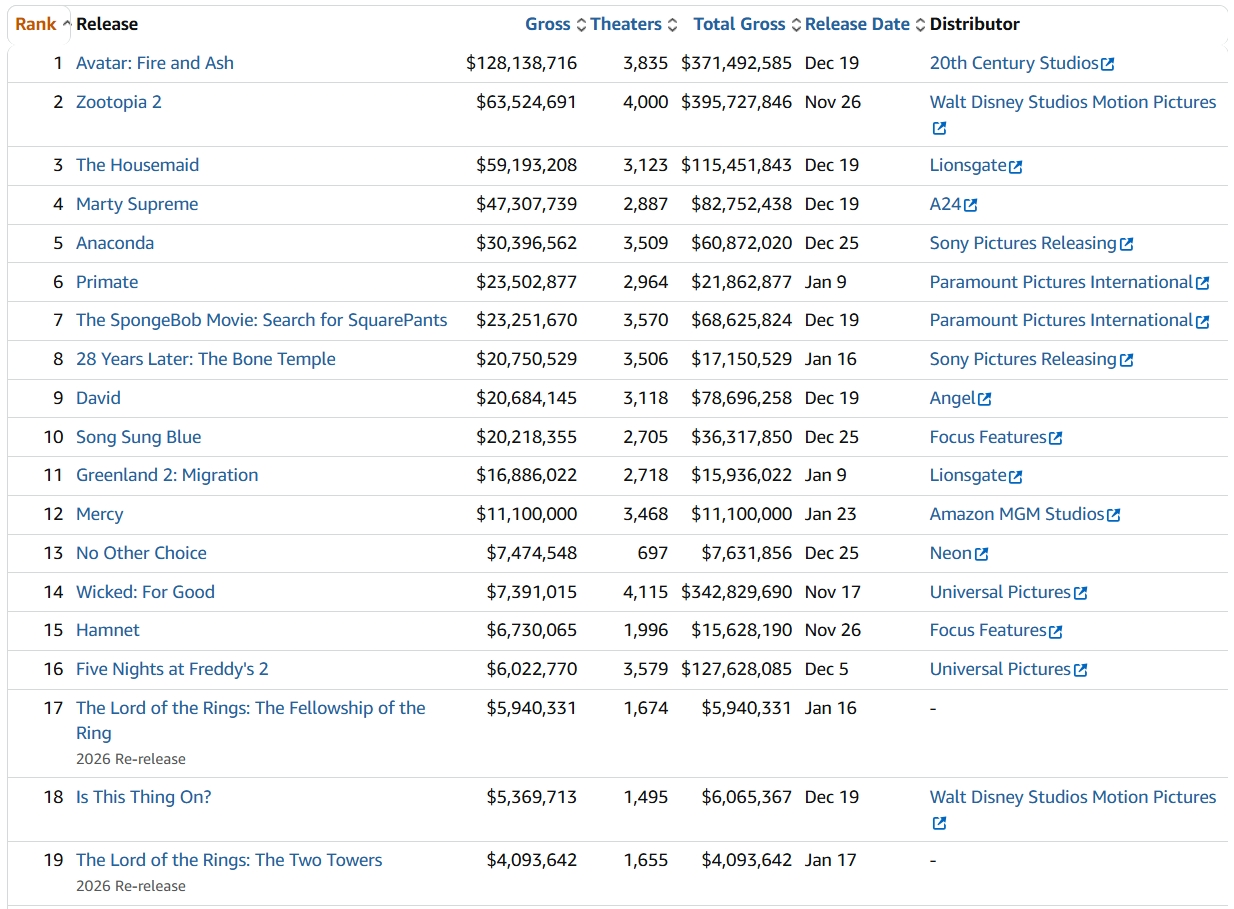Click external link icon next to Angel

coord(984,399)
